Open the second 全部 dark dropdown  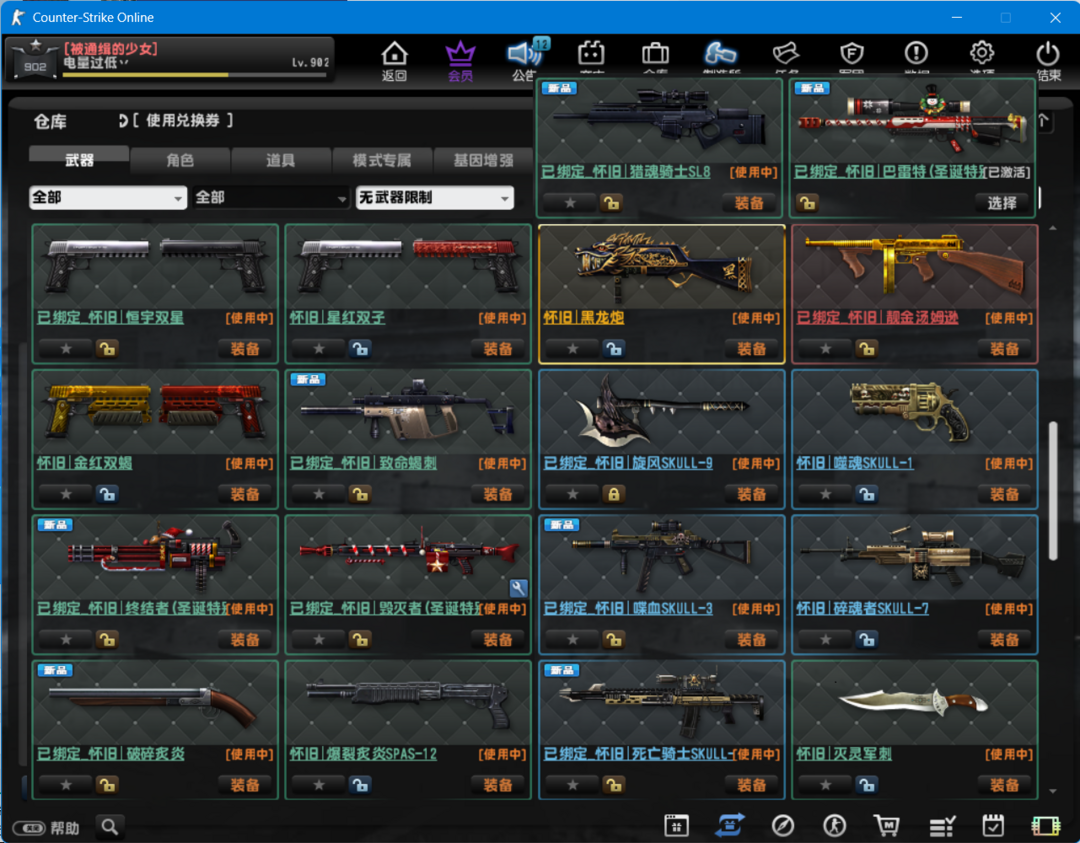[271, 198]
